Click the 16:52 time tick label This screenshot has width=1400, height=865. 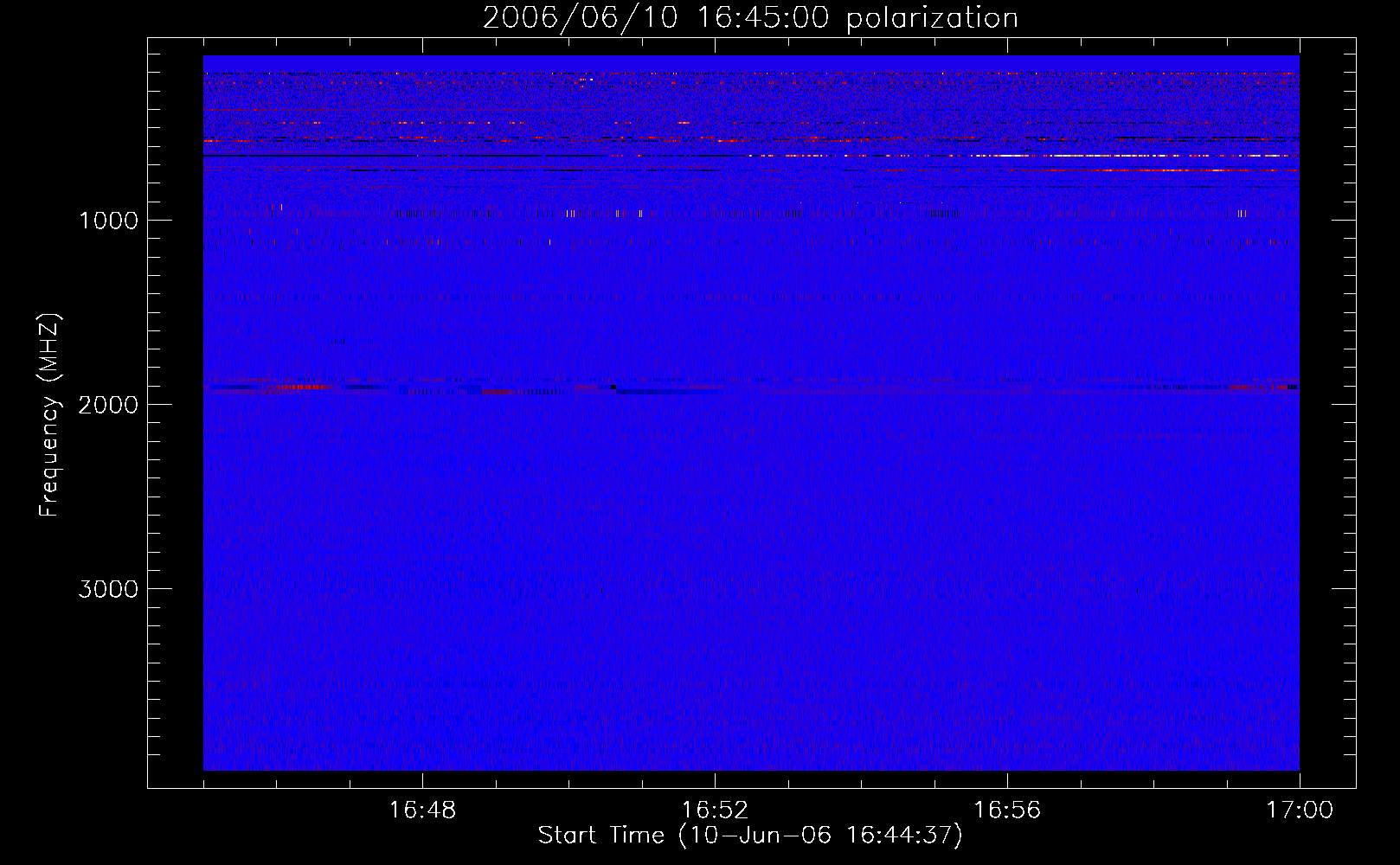[x=715, y=811]
